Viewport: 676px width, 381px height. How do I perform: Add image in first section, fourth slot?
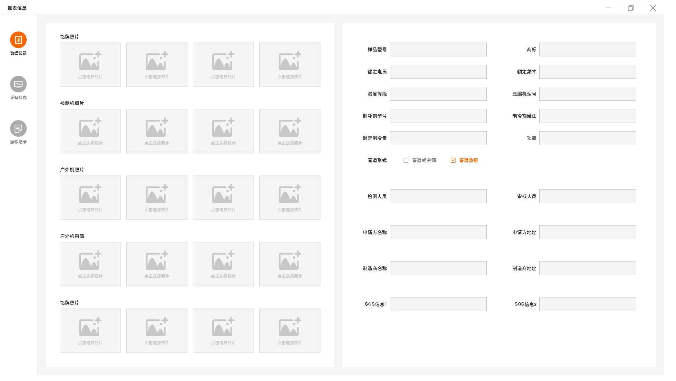[290, 64]
